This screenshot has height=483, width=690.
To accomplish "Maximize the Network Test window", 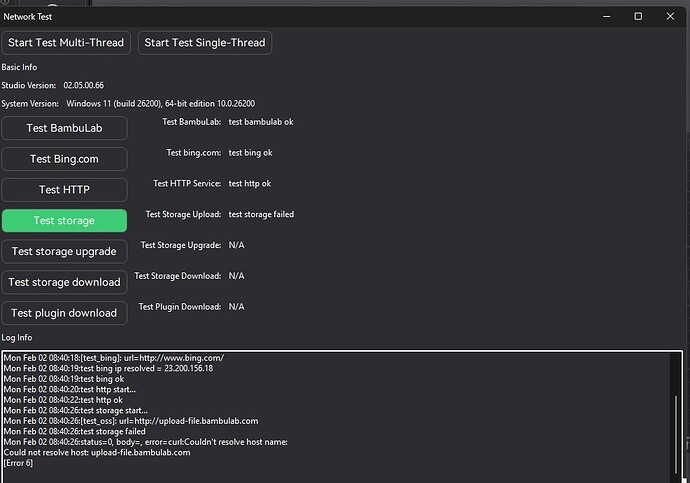I will 638,16.
